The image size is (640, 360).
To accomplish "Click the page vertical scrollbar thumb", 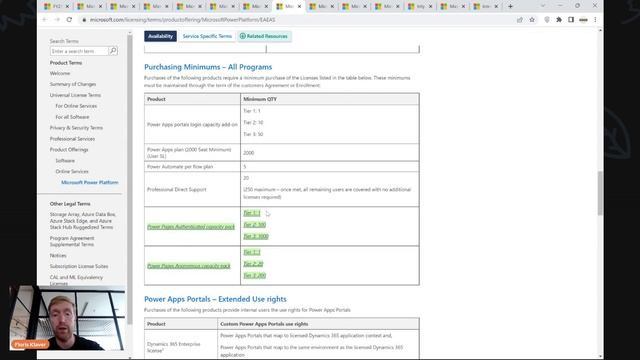I will [600, 193].
